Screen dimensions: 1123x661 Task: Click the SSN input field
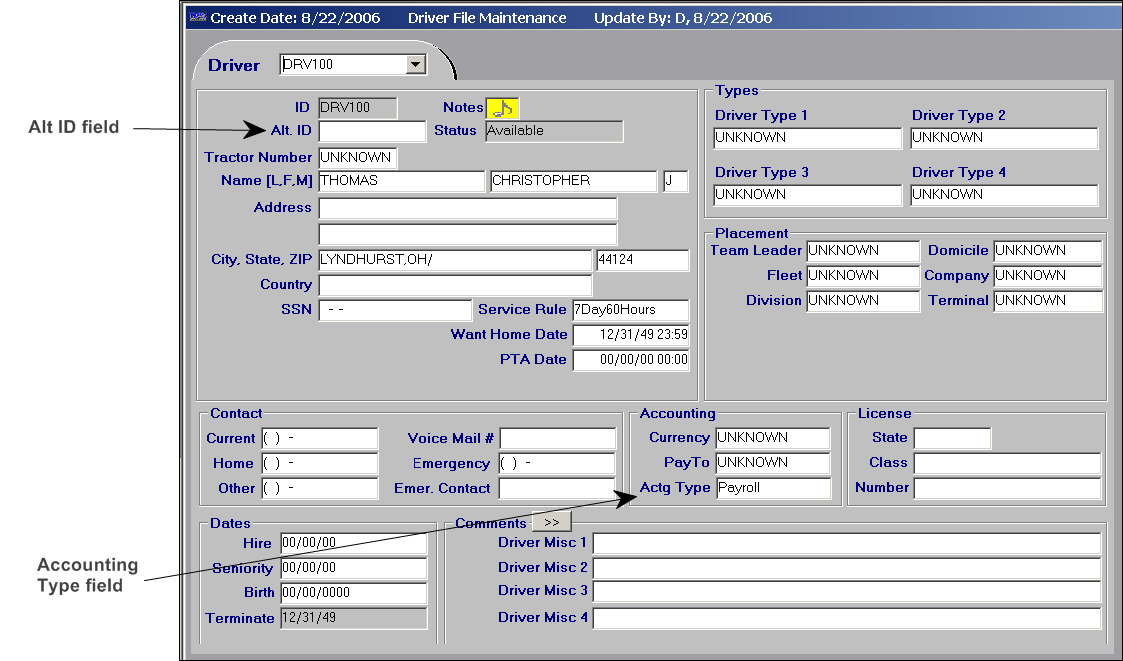395,310
